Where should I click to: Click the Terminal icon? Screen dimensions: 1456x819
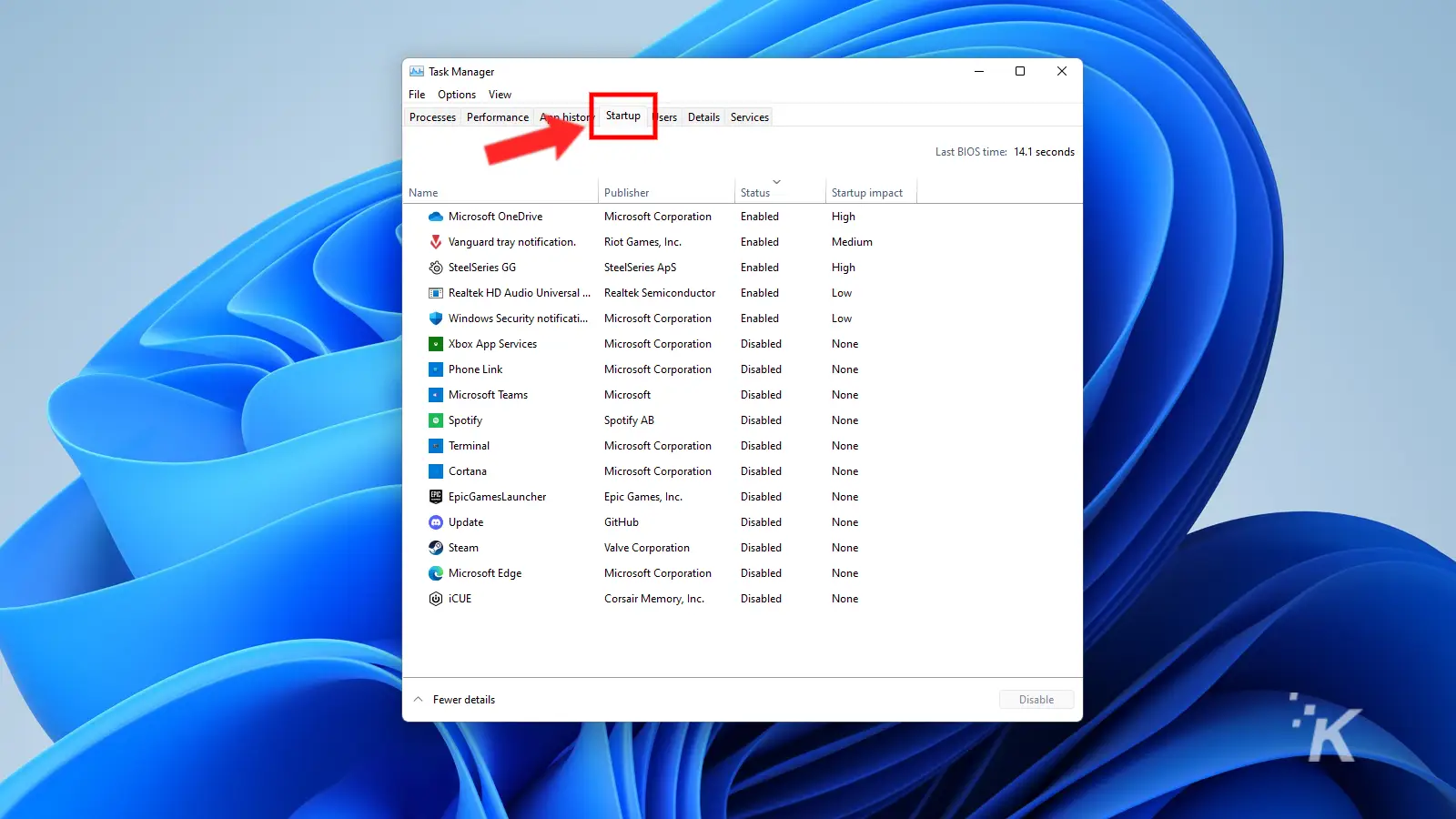[436, 446]
